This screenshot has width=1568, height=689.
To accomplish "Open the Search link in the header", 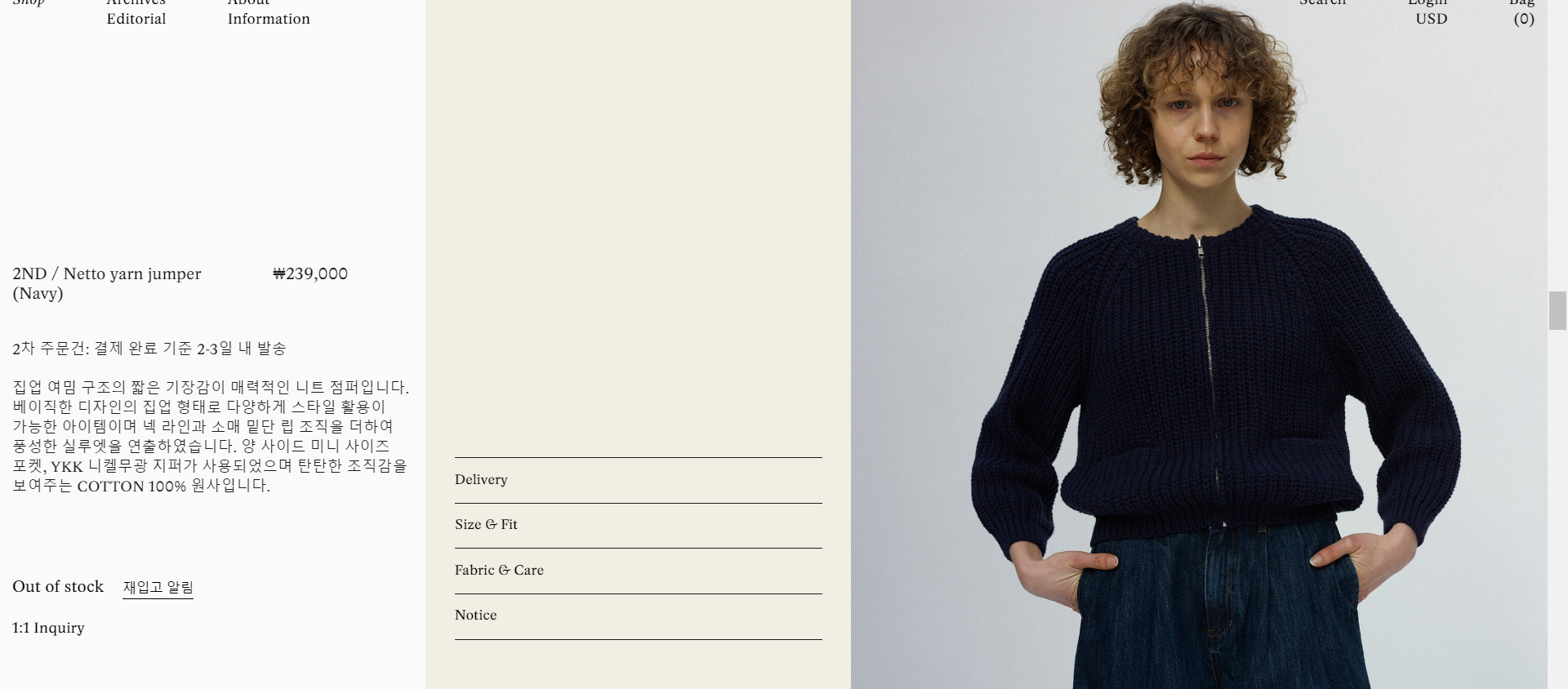I will click(x=1322, y=2).
